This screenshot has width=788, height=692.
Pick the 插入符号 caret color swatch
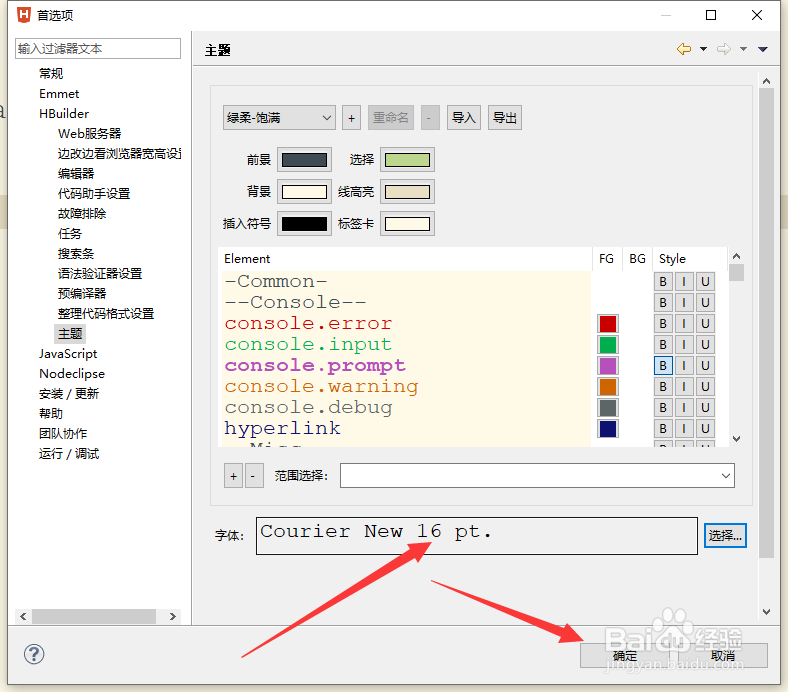(305, 224)
